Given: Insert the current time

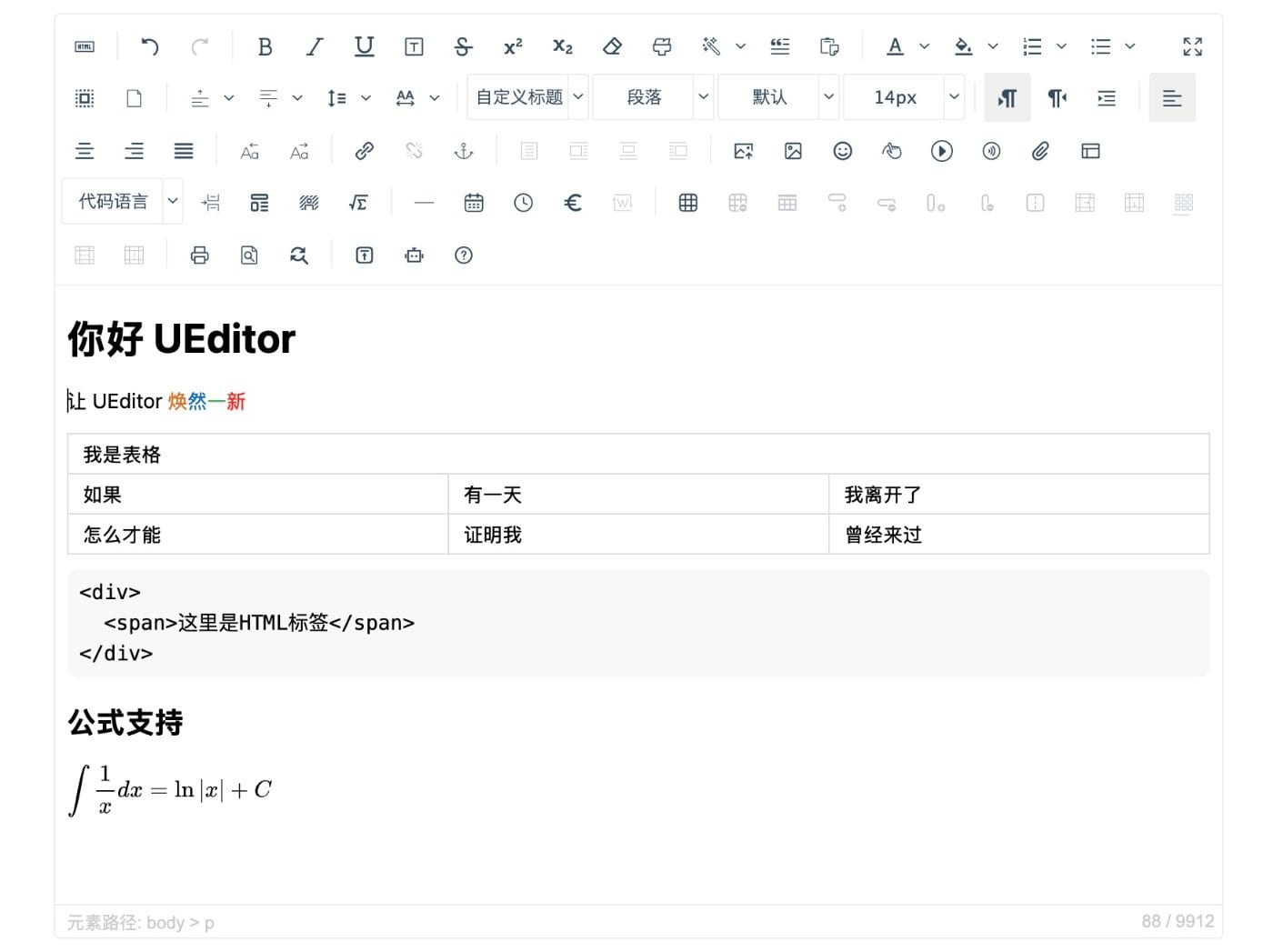Looking at the screenshot, I should (523, 203).
